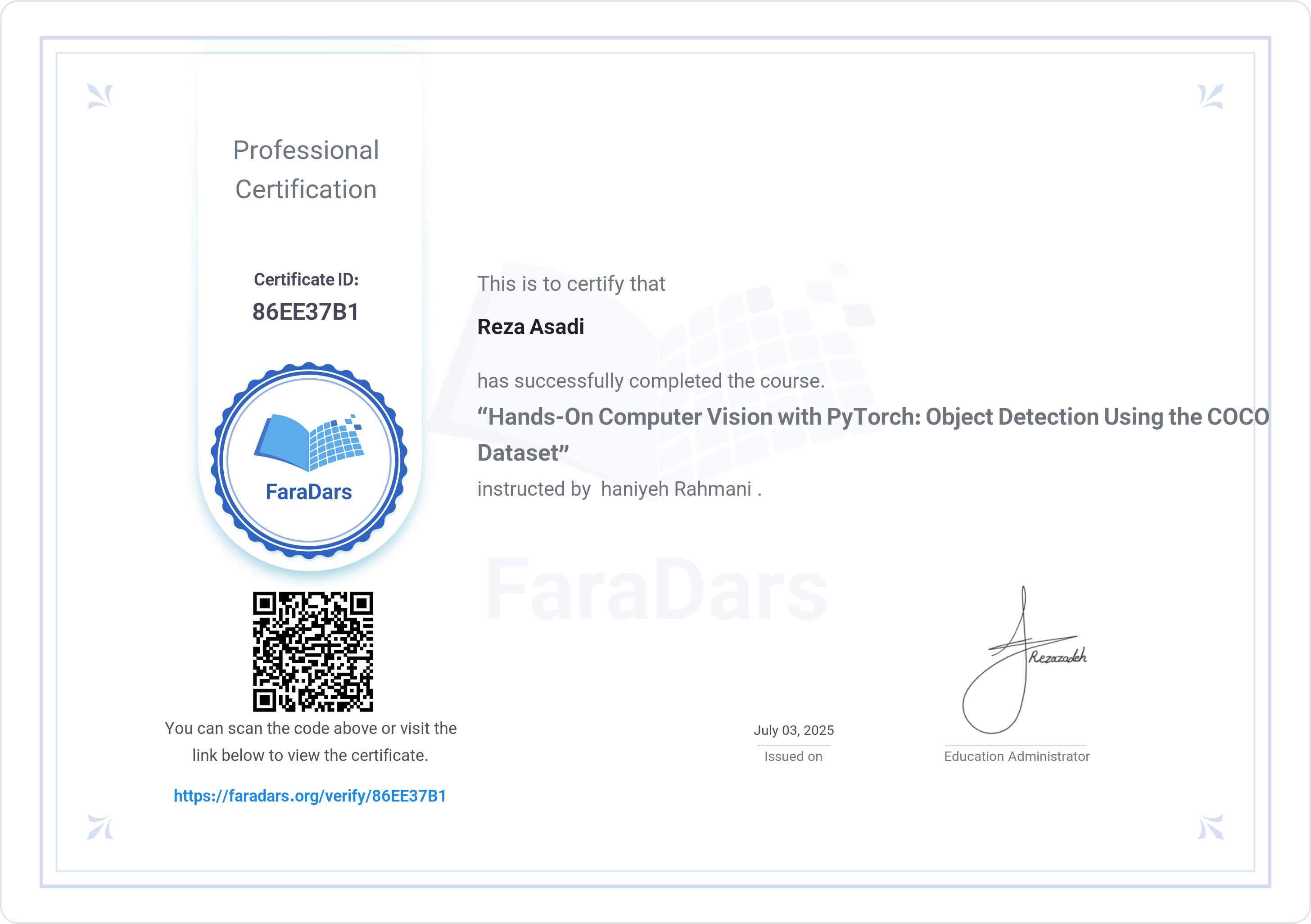Click the QR code image
The height and width of the screenshot is (924, 1311).
[x=313, y=651]
